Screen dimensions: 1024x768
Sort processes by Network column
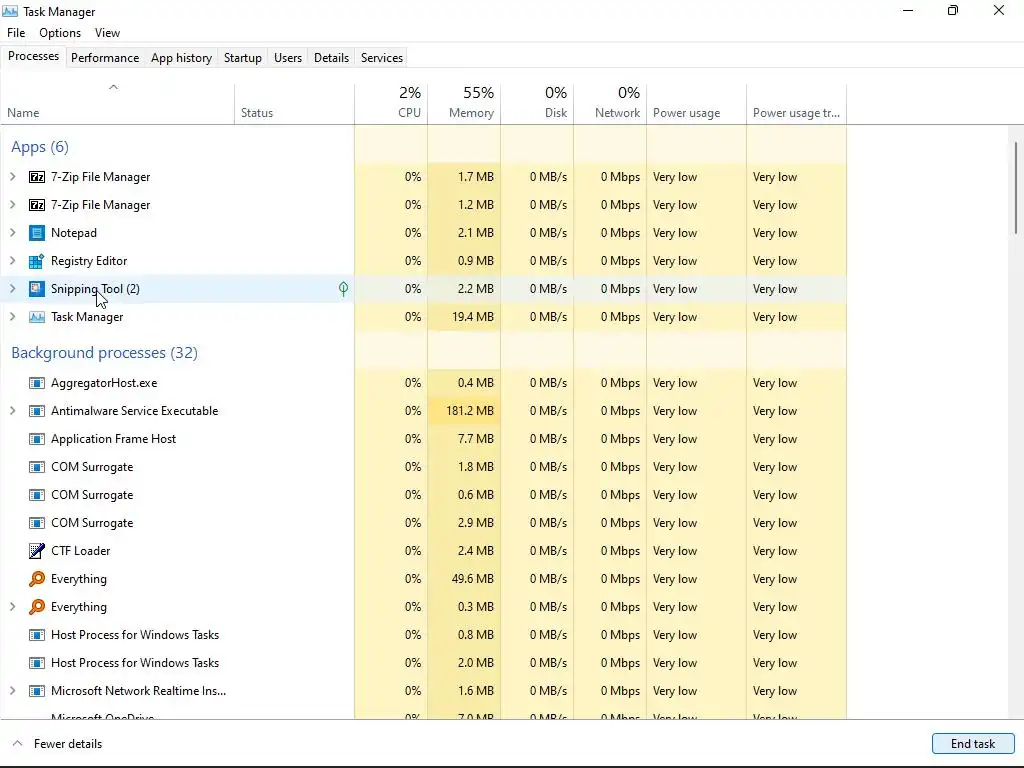point(610,104)
